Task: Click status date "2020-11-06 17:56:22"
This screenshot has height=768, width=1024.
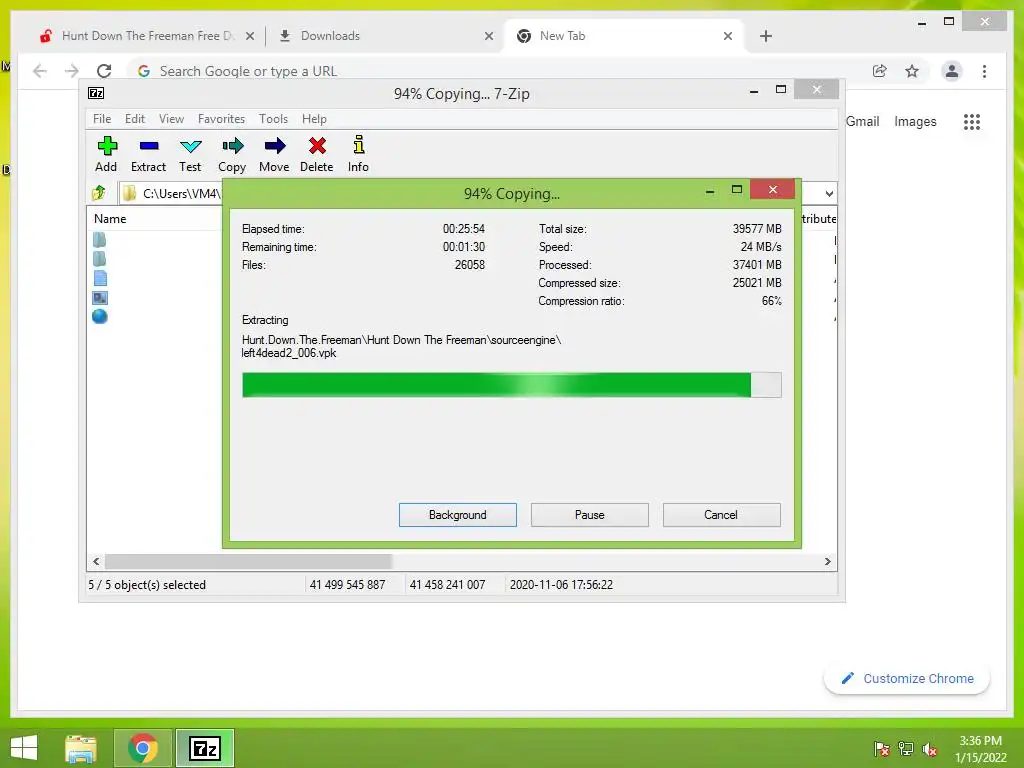Action: pyautogui.click(x=561, y=584)
